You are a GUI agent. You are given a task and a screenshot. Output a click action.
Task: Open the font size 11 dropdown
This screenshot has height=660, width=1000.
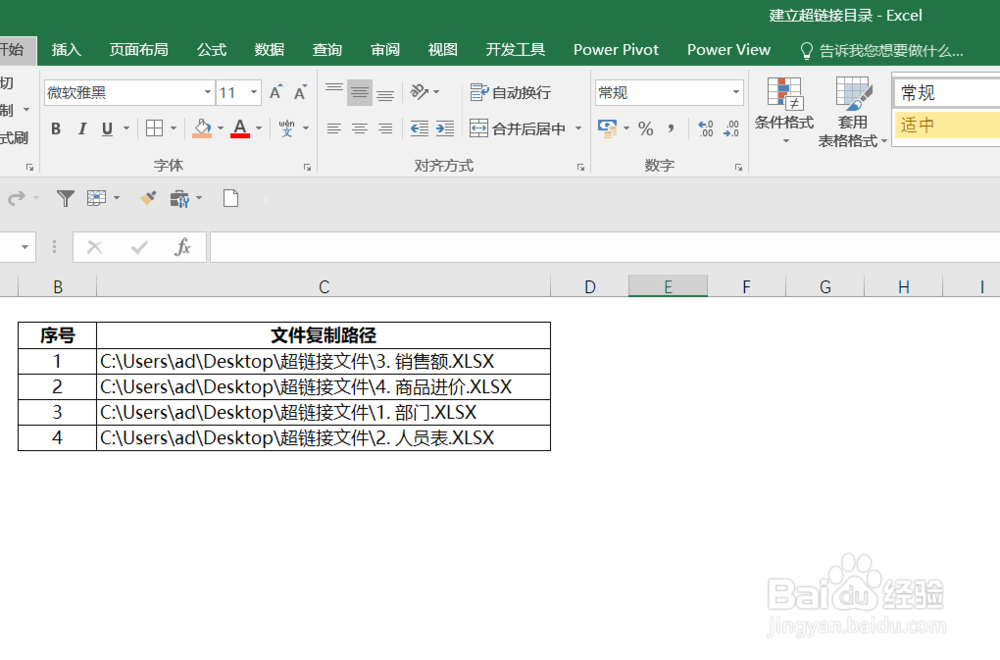[x=254, y=92]
